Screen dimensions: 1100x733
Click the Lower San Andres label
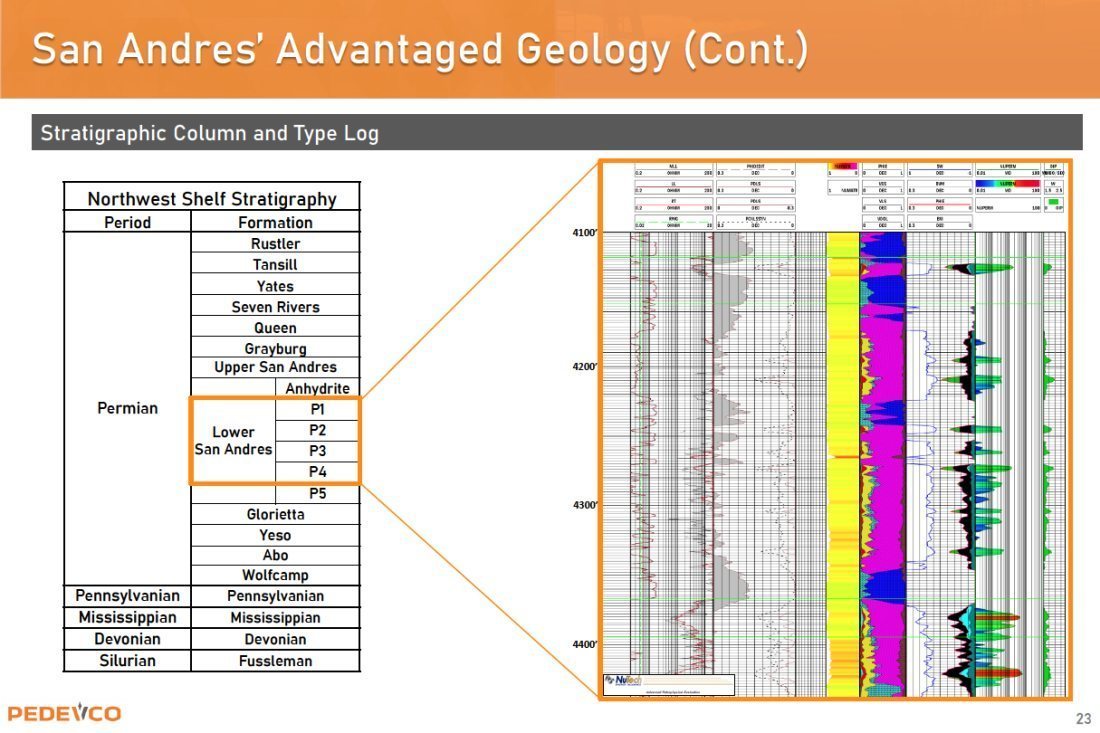(x=233, y=441)
